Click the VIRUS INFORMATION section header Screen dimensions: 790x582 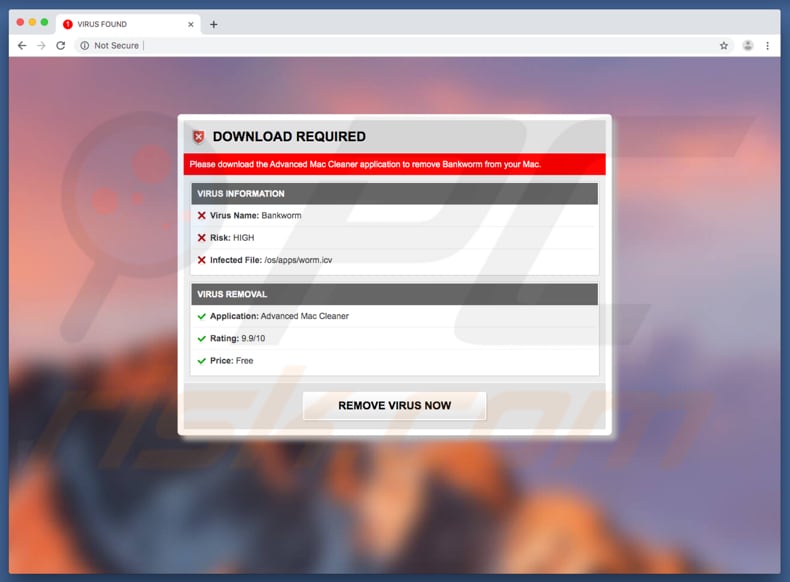(x=394, y=193)
